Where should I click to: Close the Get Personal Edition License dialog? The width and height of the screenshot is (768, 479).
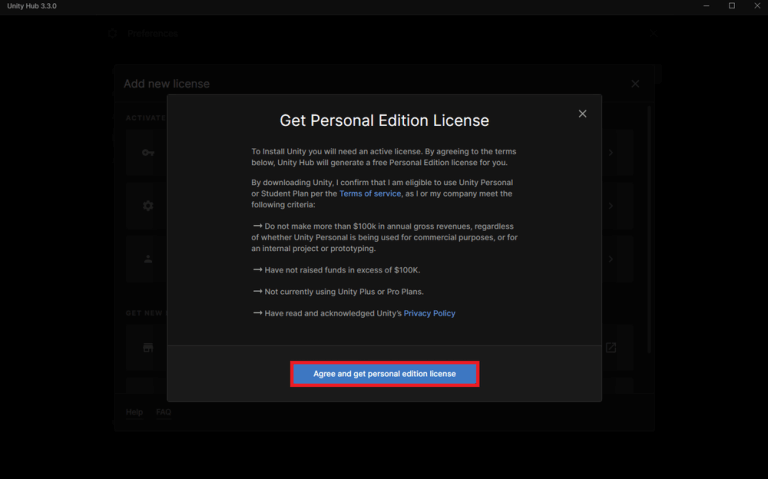click(x=583, y=114)
